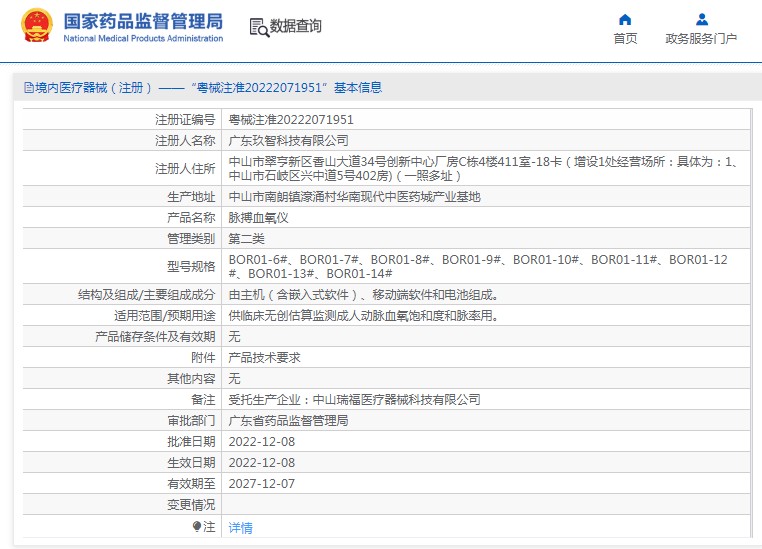Image resolution: width=762 pixels, height=549 pixels.
Task: Select registration number 粤械注准20222071951 in table
Action: click(x=291, y=120)
